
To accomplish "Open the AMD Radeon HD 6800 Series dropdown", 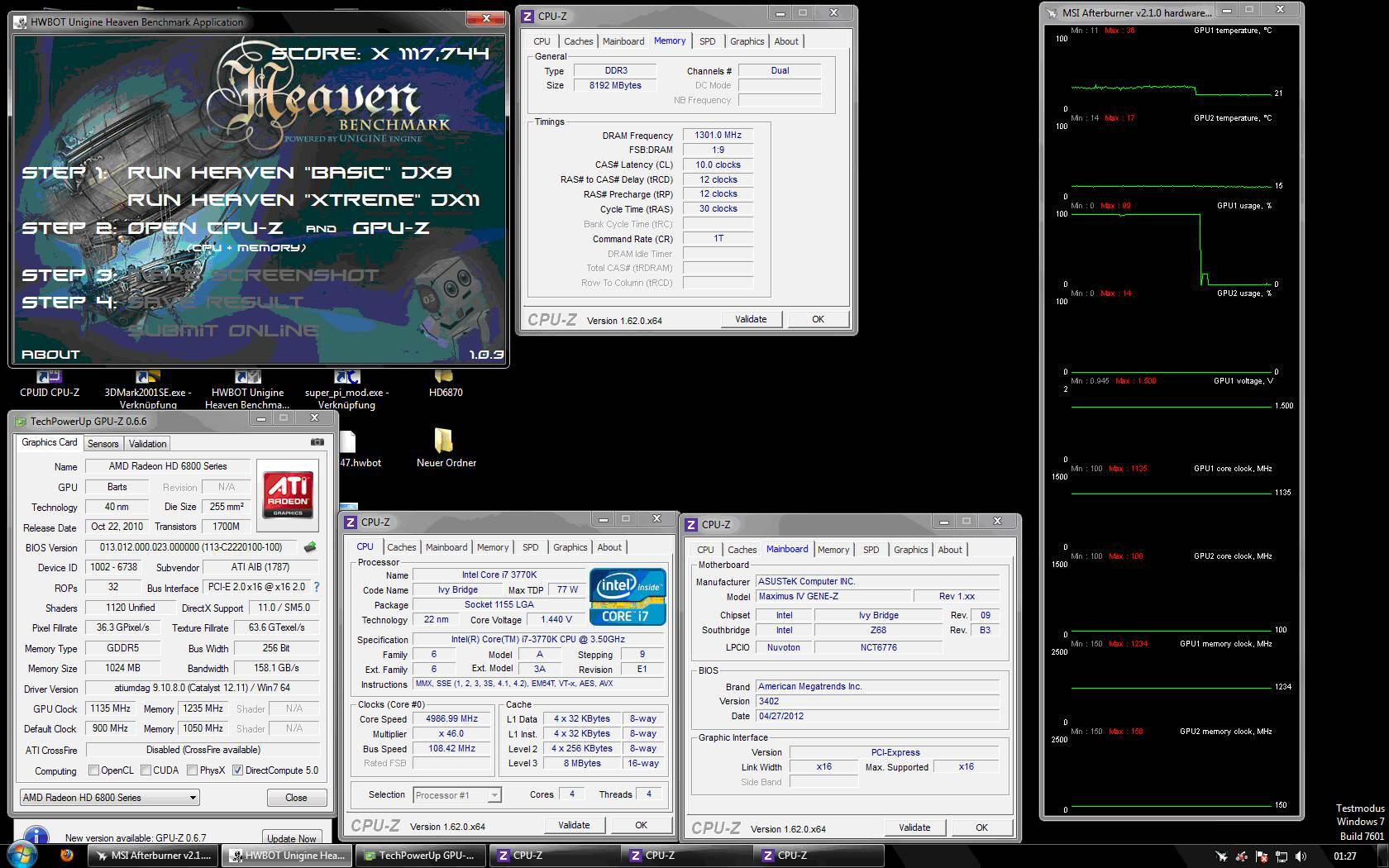I will tap(110, 798).
